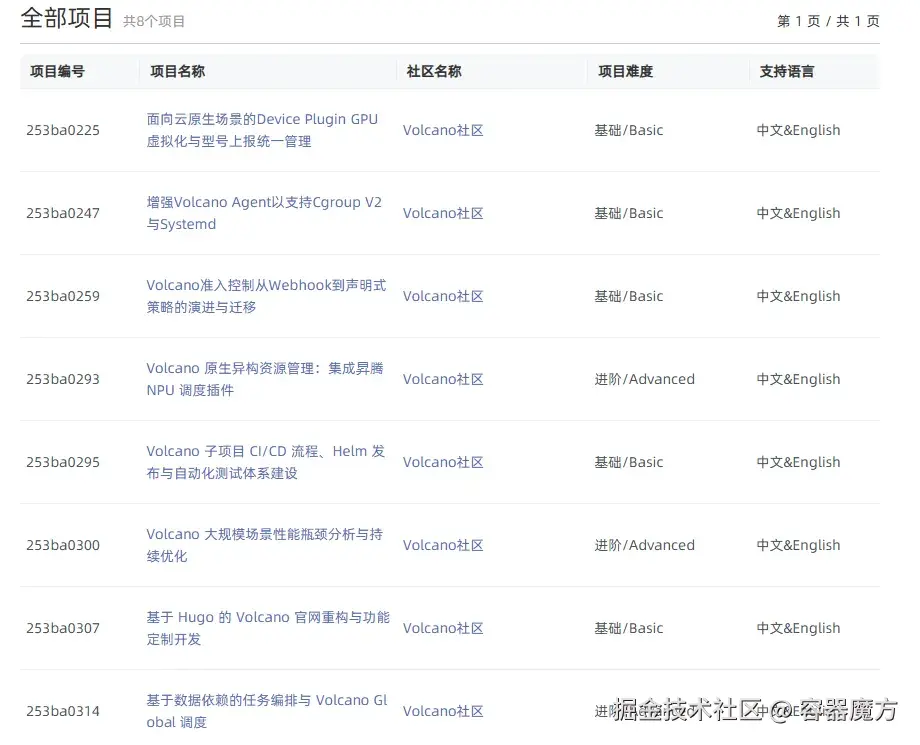
Task: Open Volcano社区 link in row 253ba0295
Action: 443,462
